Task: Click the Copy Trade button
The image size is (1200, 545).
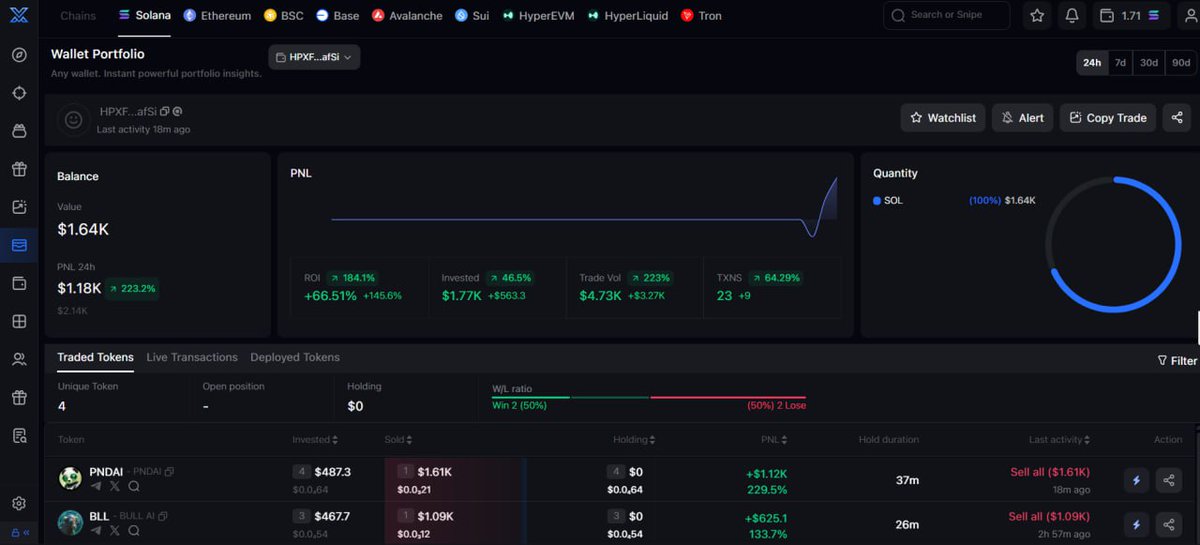Action: [1107, 118]
